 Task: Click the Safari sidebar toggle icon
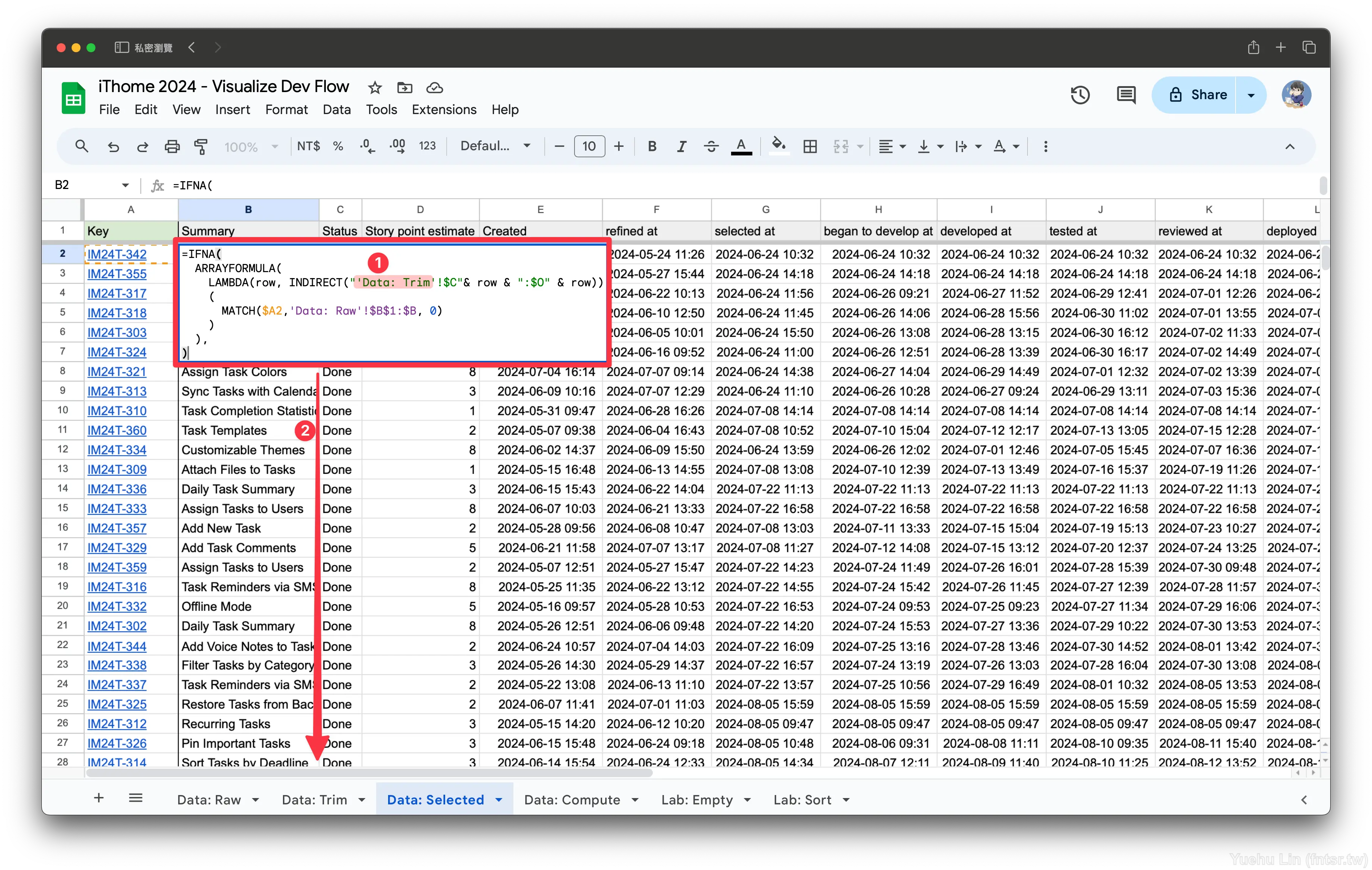click(122, 47)
